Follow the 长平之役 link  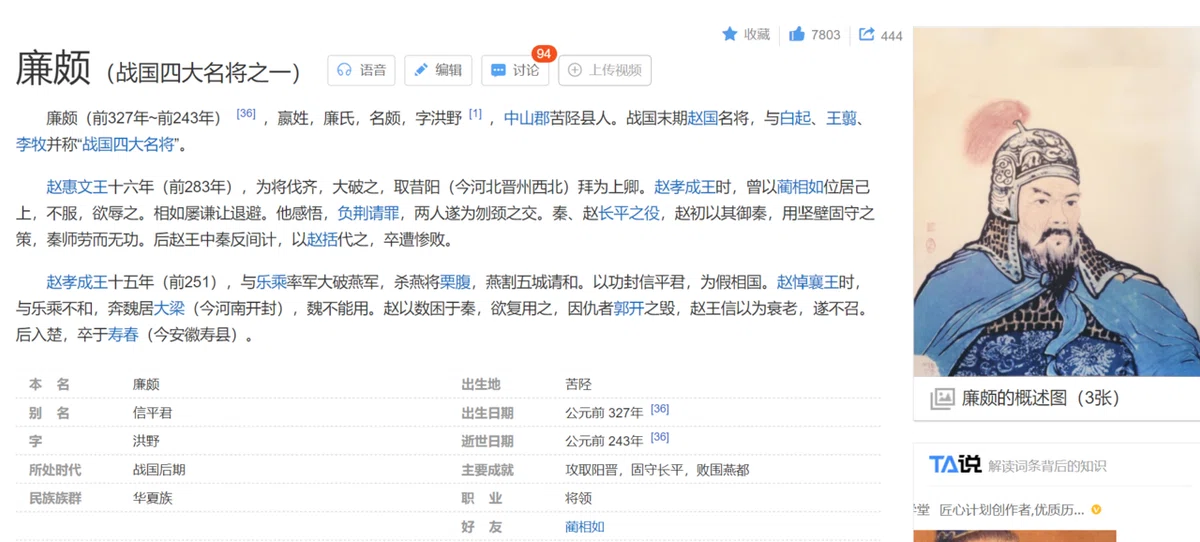point(630,213)
